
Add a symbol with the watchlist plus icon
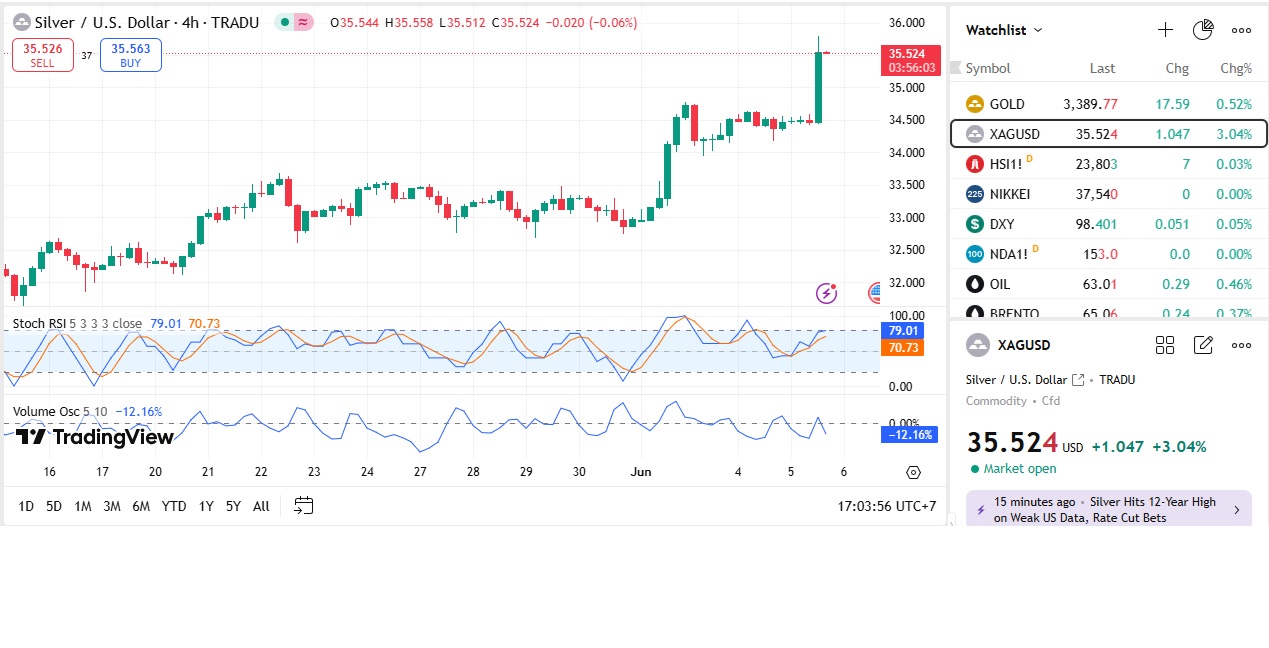1165,30
